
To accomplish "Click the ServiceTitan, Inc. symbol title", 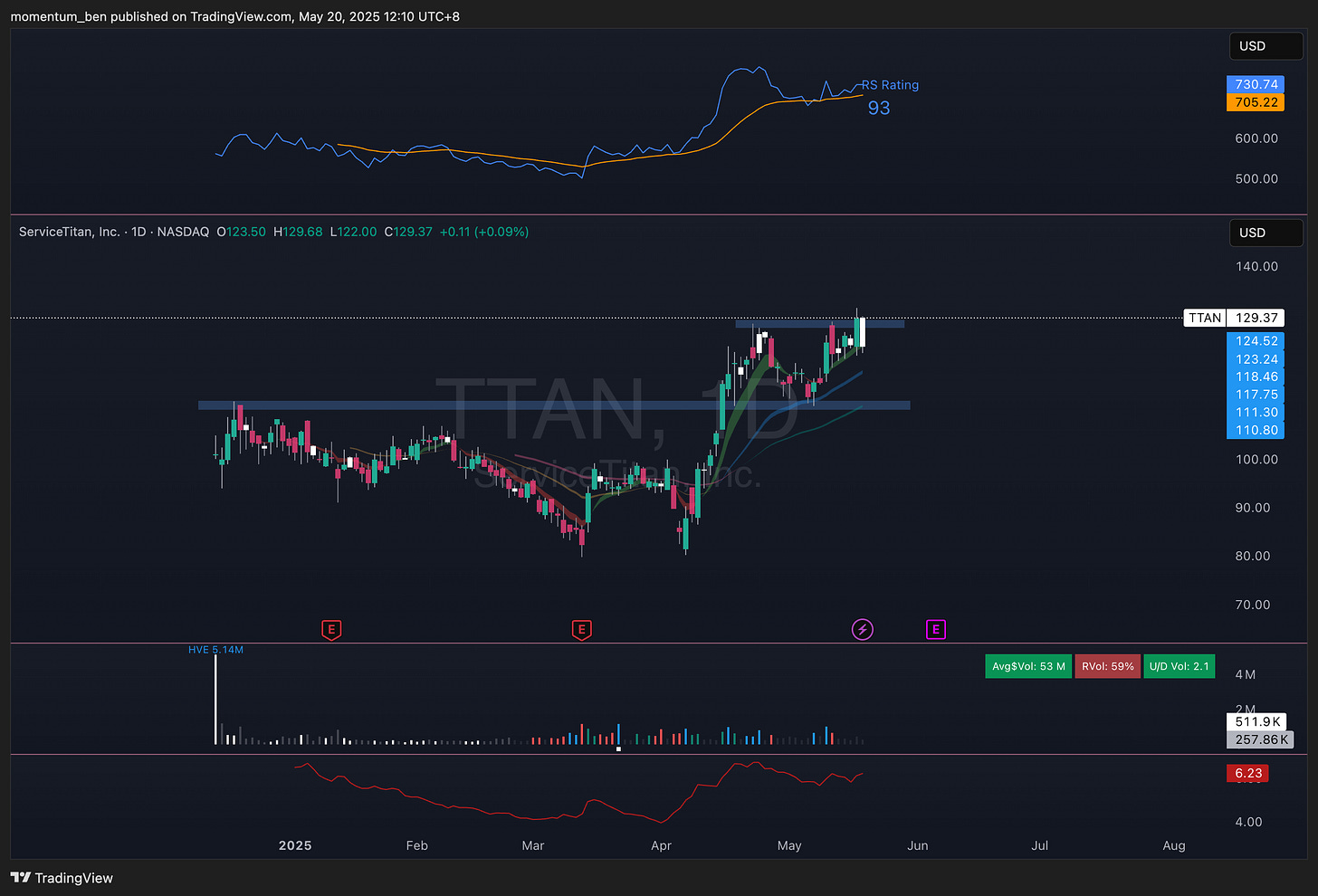I will point(70,232).
